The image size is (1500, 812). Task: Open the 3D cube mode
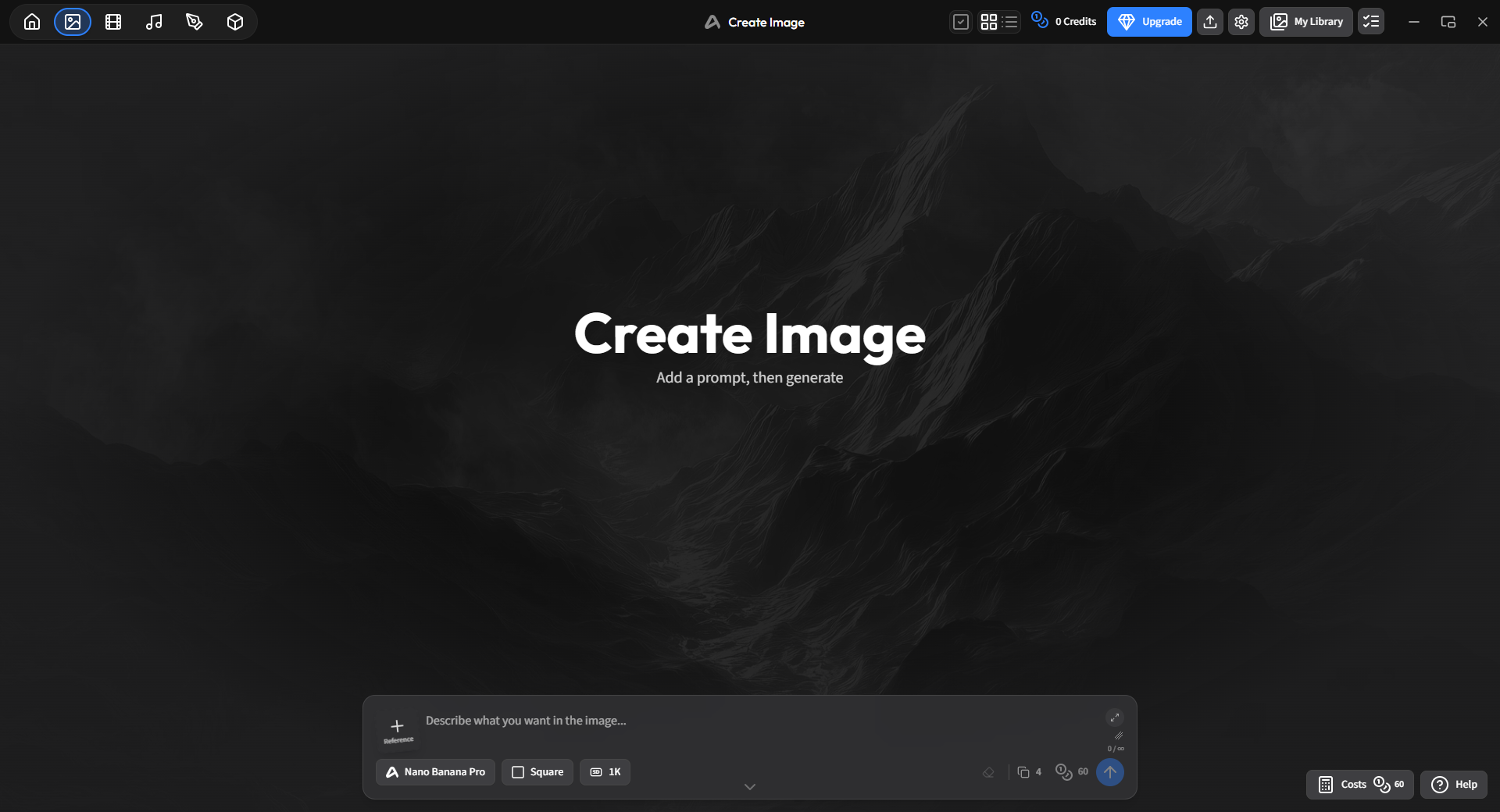(235, 22)
